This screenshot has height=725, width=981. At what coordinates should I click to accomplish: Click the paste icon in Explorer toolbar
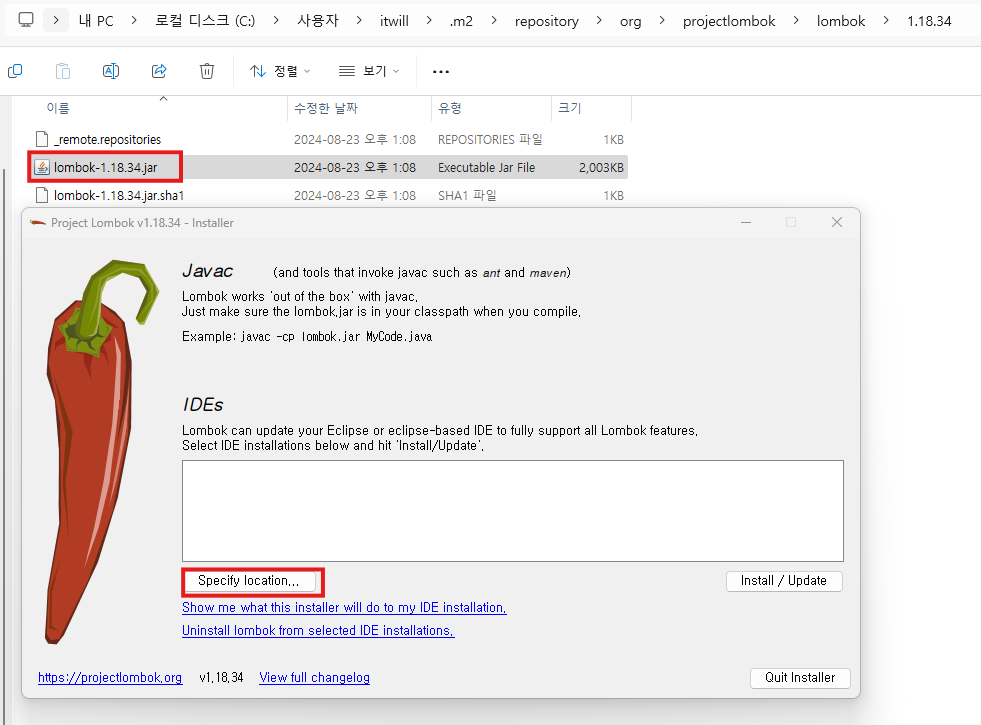click(63, 71)
